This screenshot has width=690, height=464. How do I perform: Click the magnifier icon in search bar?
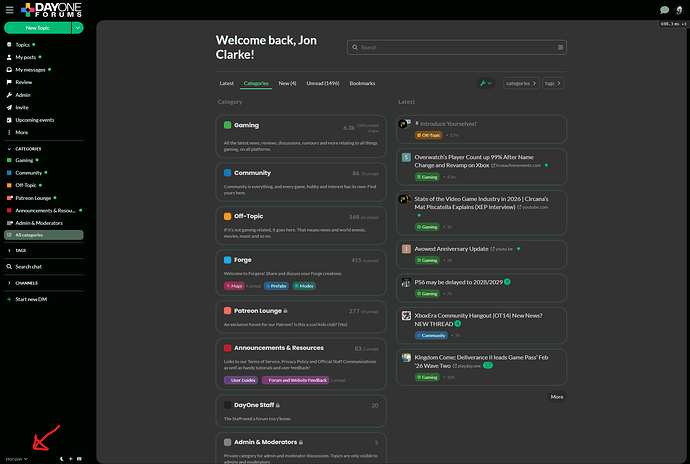pos(355,47)
